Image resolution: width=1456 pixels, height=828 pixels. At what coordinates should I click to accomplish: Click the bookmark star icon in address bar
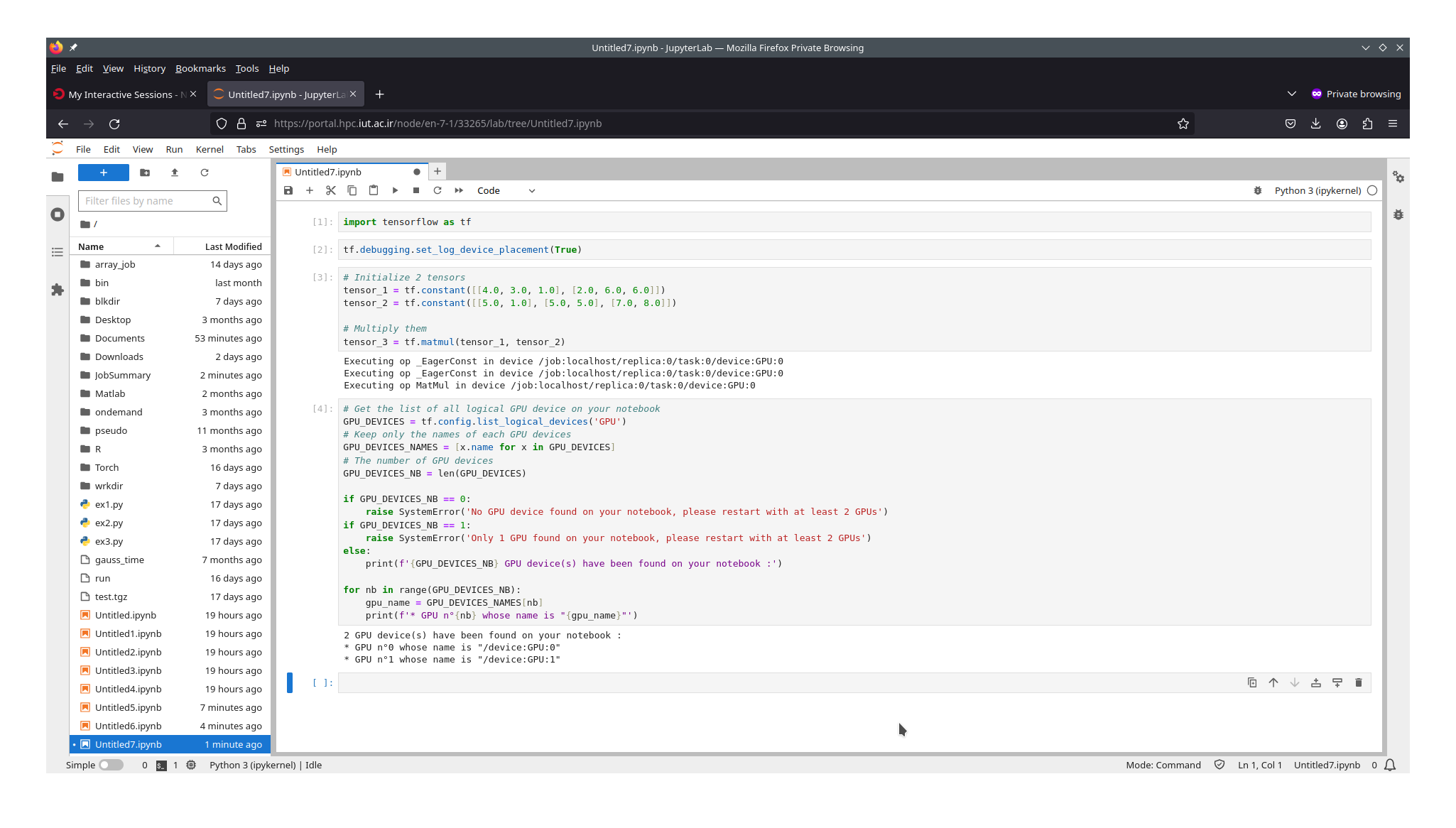(x=1183, y=123)
